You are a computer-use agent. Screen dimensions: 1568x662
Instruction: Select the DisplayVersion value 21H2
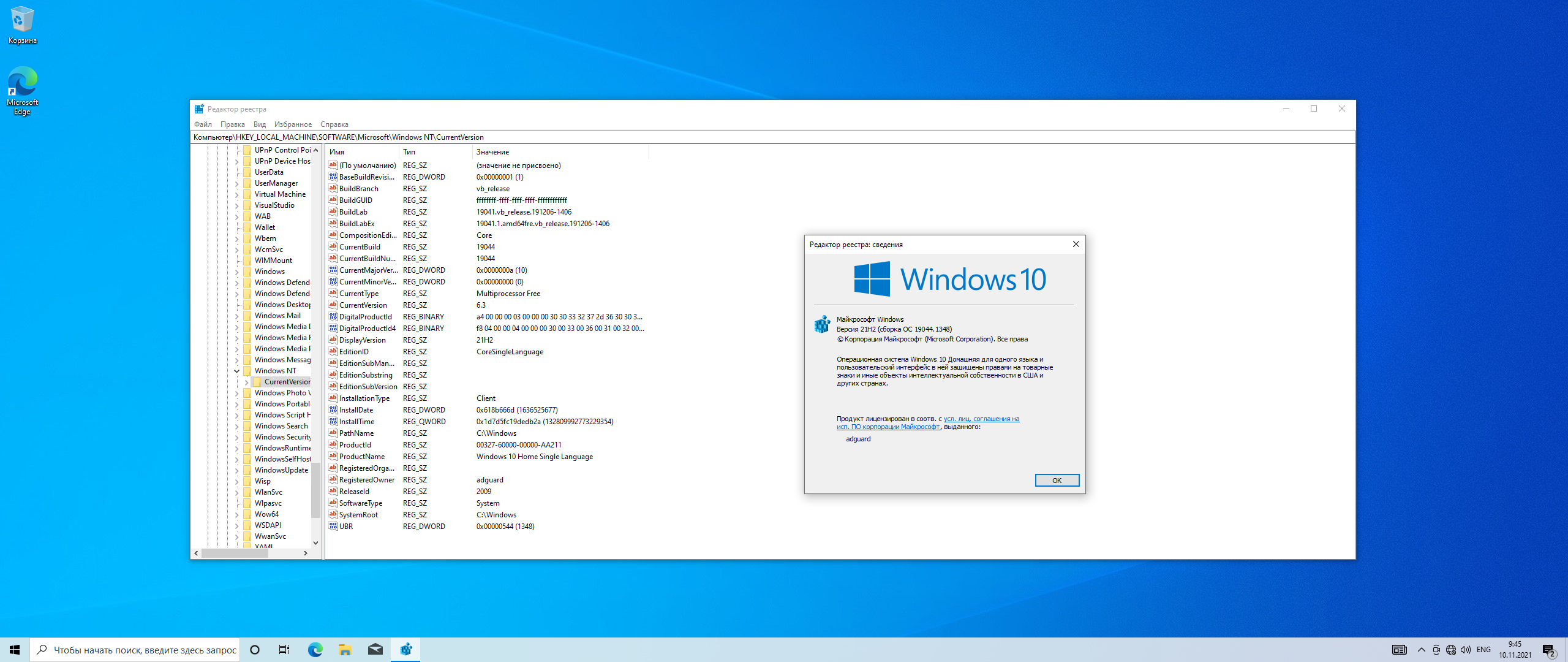[484, 340]
